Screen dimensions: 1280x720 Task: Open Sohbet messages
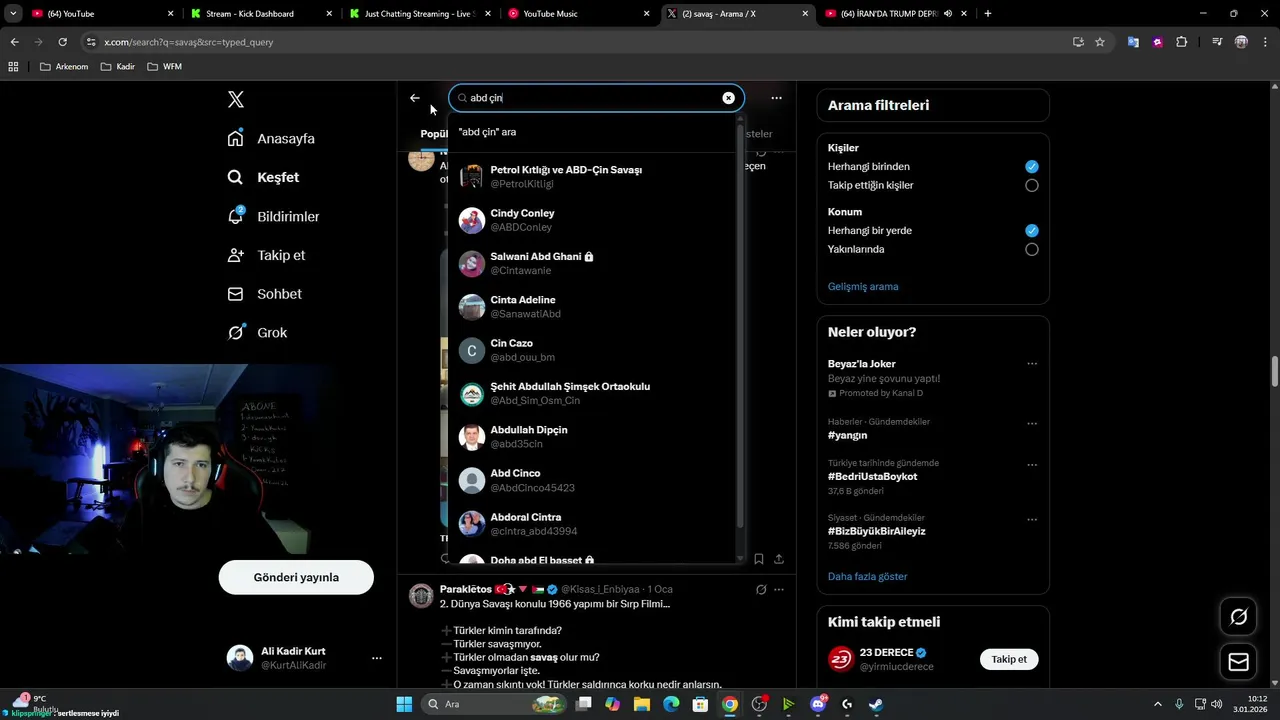point(264,294)
